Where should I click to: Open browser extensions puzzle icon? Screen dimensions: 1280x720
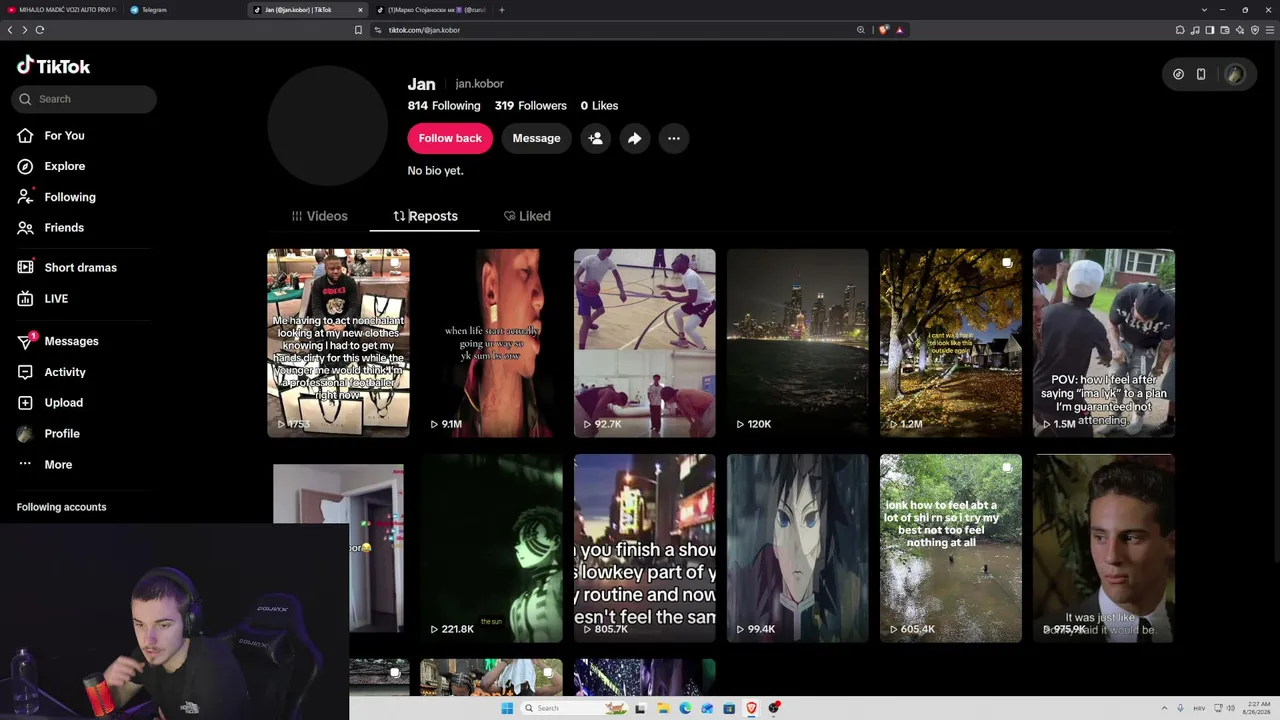coord(1180,30)
